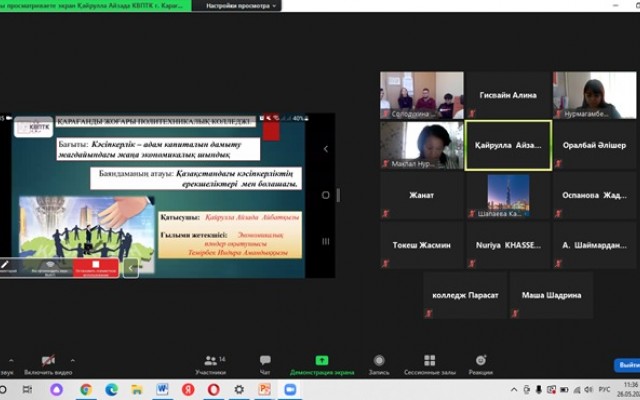Start Демонстрация экрана screen share
This screenshot has height=400, width=640.
pyautogui.click(x=322, y=362)
